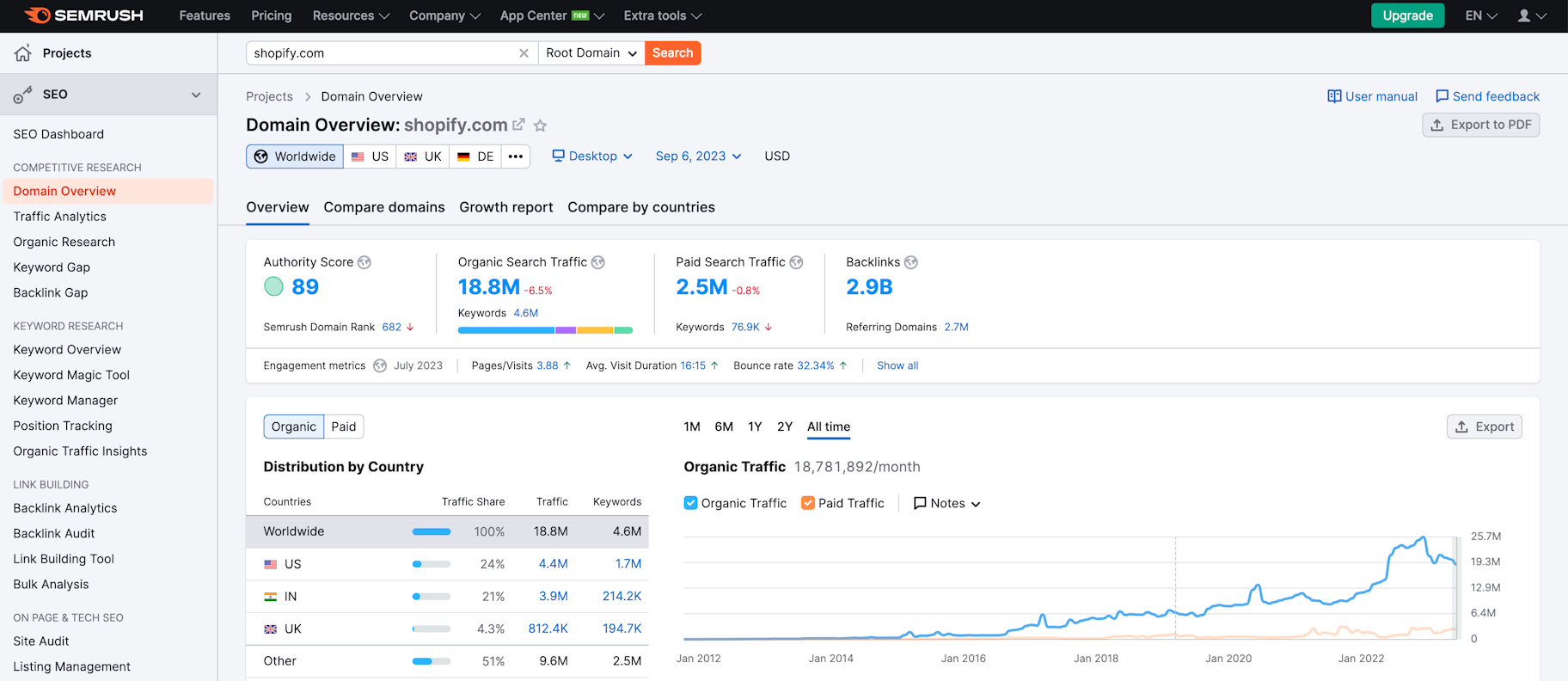Open the Root Domain dropdown
Screen dimensions: 1568x681
[591, 53]
